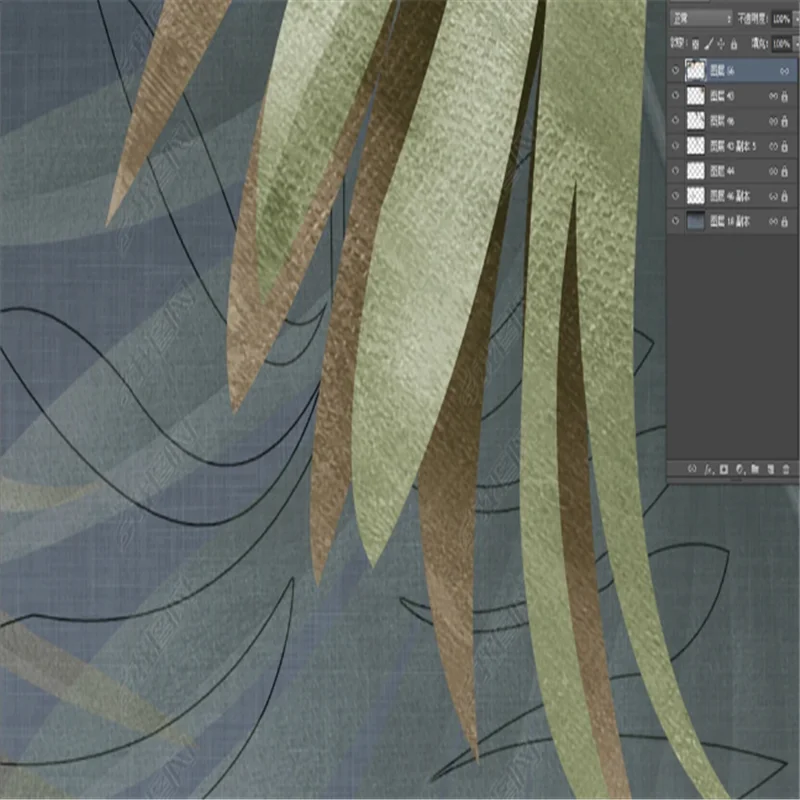Image resolution: width=800 pixels, height=800 pixels.
Task: Click link icon on 图层 43 副本 5 row
Action: pyautogui.click(x=773, y=146)
